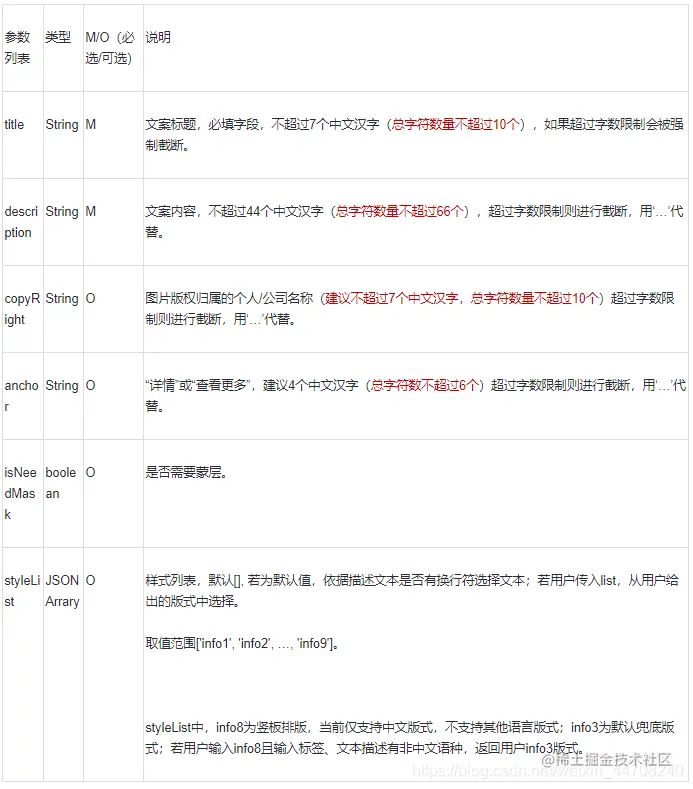The image size is (693, 789).
Task: Select the 'anchor' parameter cell
Action: pyautogui.click(x=23, y=396)
